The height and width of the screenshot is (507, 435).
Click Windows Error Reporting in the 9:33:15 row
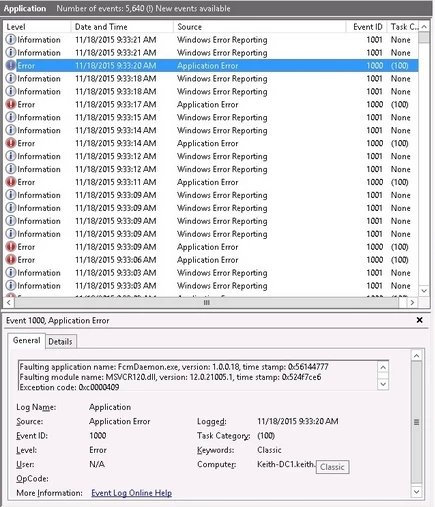(222, 117)
